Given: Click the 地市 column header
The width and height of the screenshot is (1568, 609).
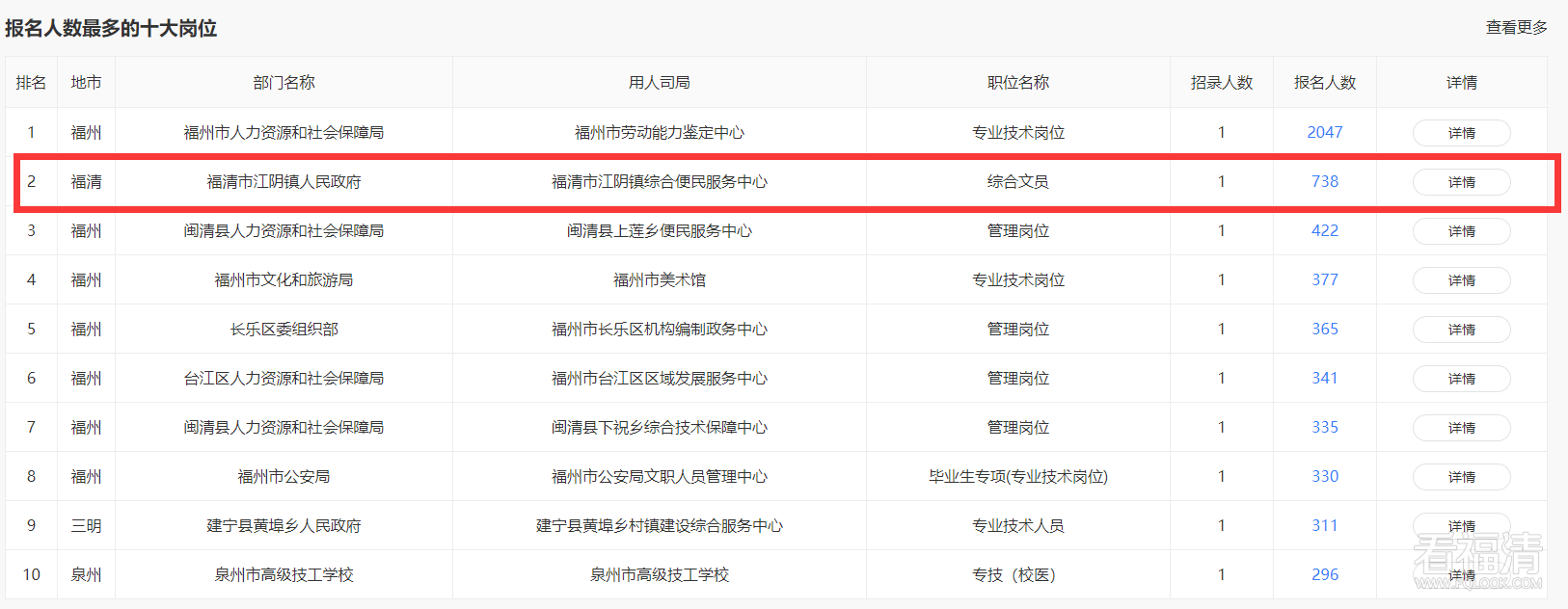Looking at the screenshot, I should (86, 83).
